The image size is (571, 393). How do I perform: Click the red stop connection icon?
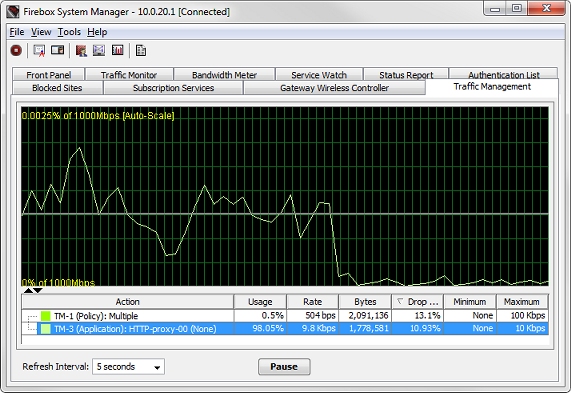click(16, 50)
